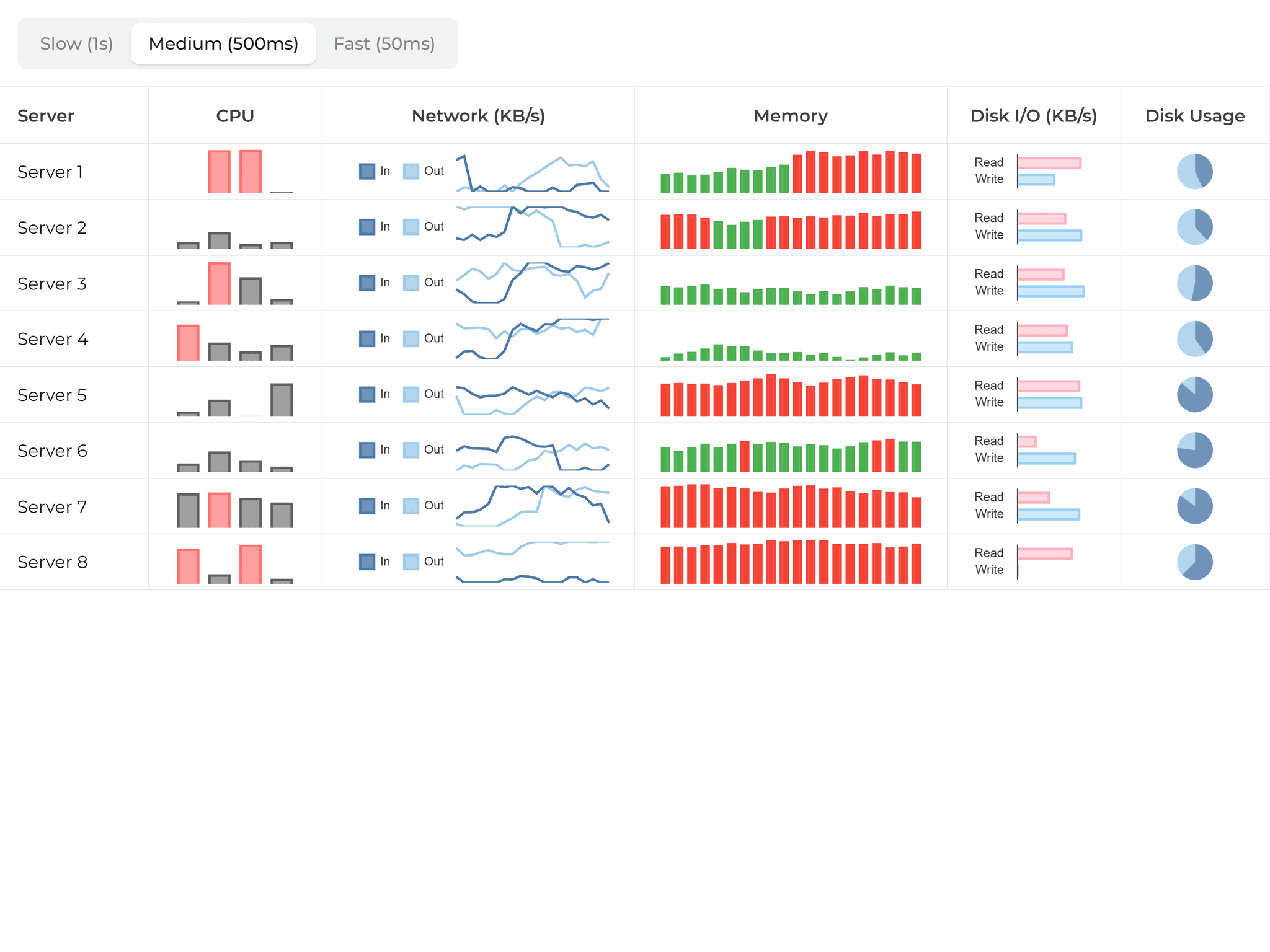Click the Server 1 disk Read bar
Viewport: 1270px width, 952px height.
click(1049, 163)
